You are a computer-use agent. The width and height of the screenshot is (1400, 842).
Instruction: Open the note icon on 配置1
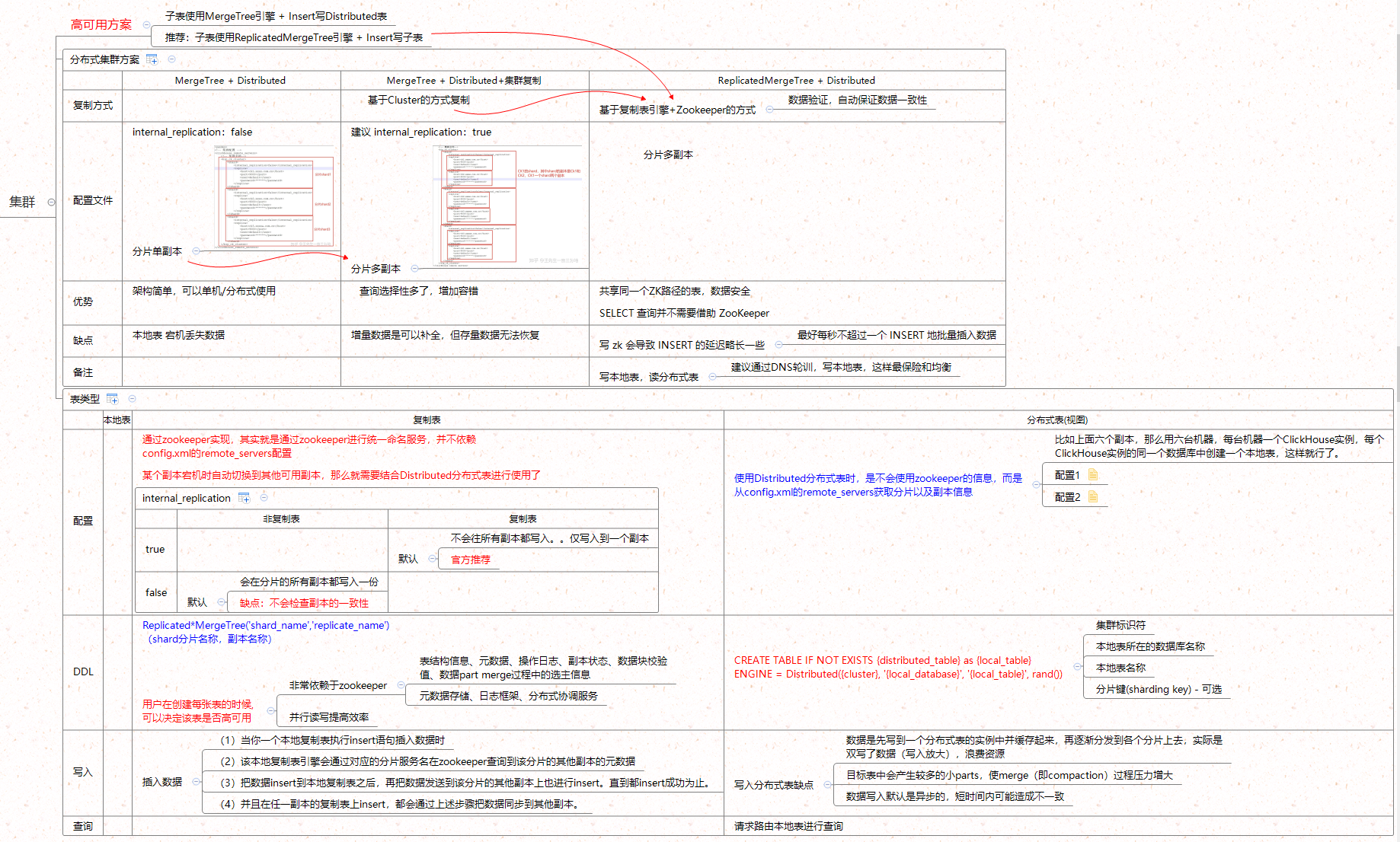[x=1093, y=475]
